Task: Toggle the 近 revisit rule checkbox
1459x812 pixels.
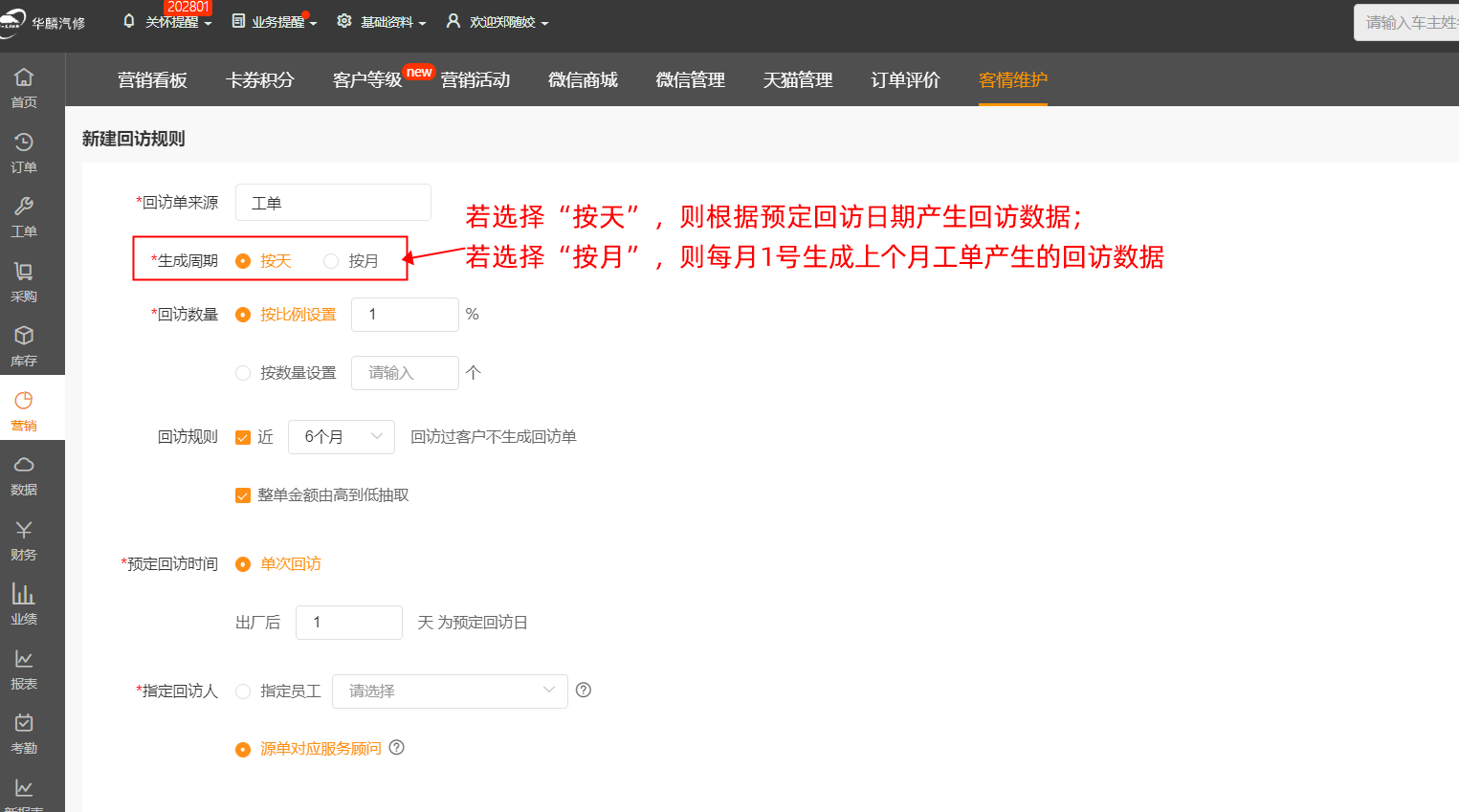Action: [x=243, y=437]
